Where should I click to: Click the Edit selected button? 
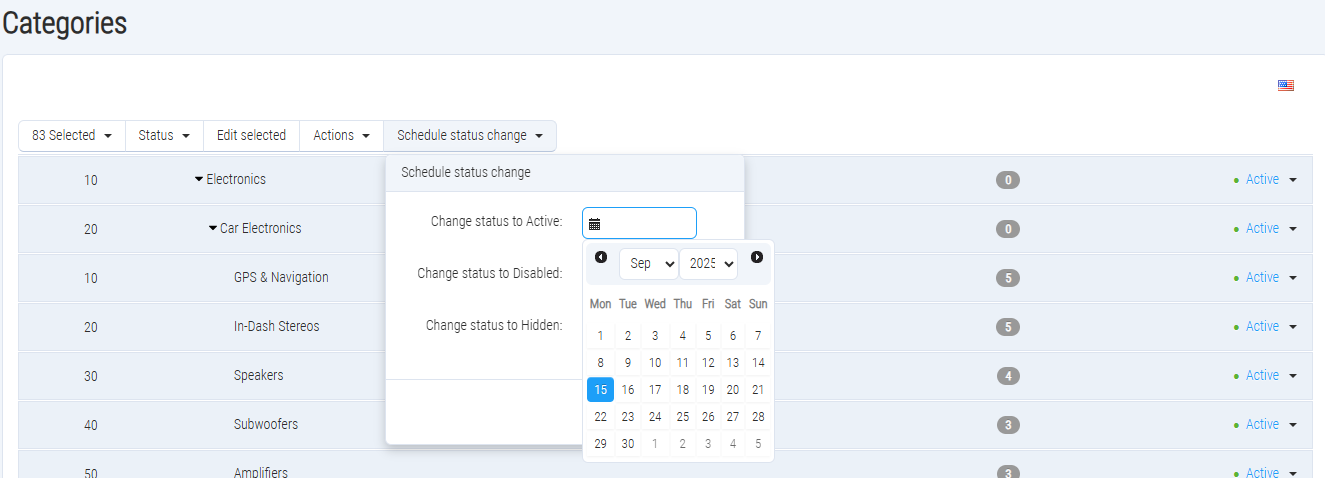point(251,136)
